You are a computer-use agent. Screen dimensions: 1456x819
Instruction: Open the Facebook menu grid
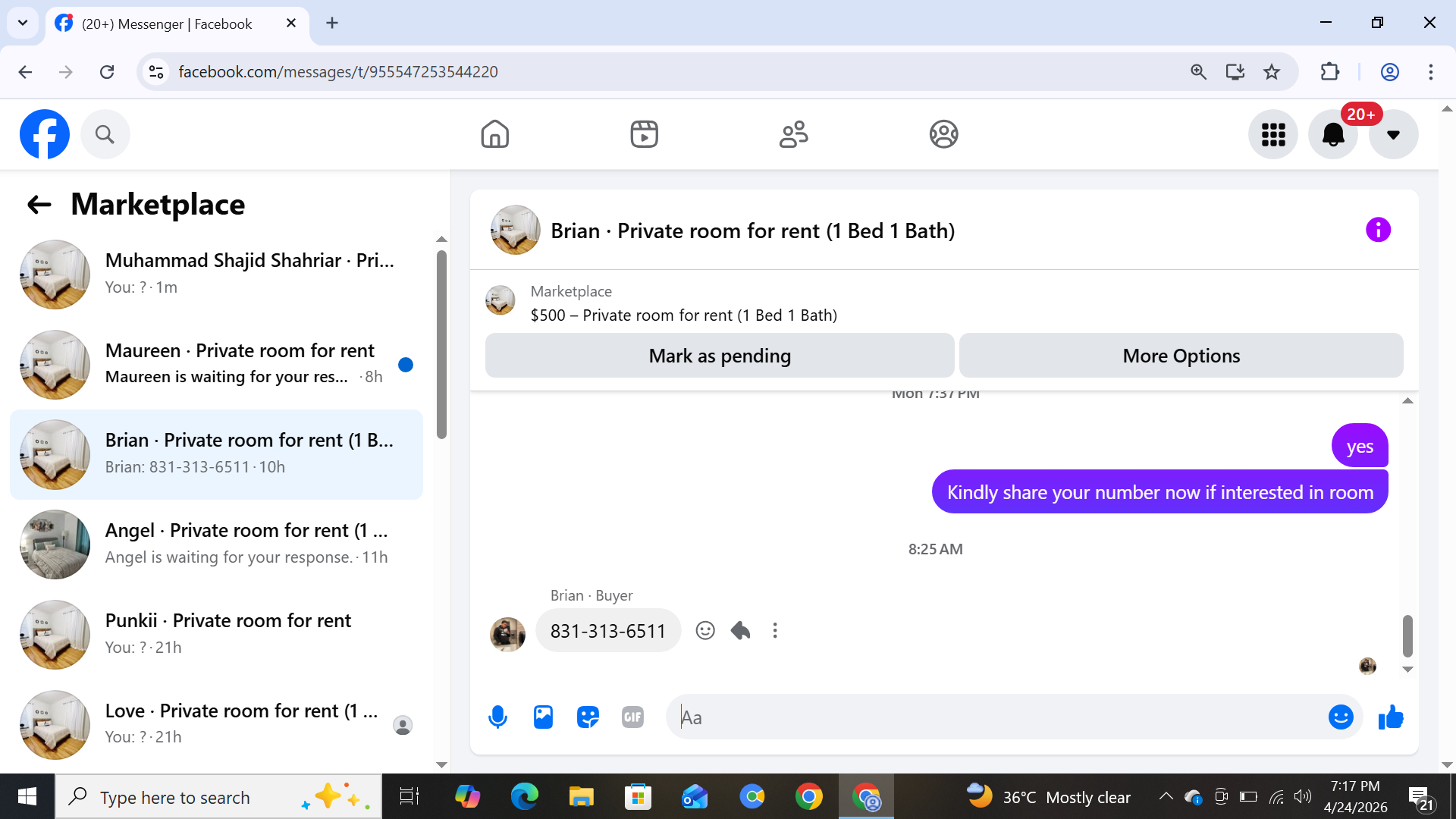(x=1273, y=134)
